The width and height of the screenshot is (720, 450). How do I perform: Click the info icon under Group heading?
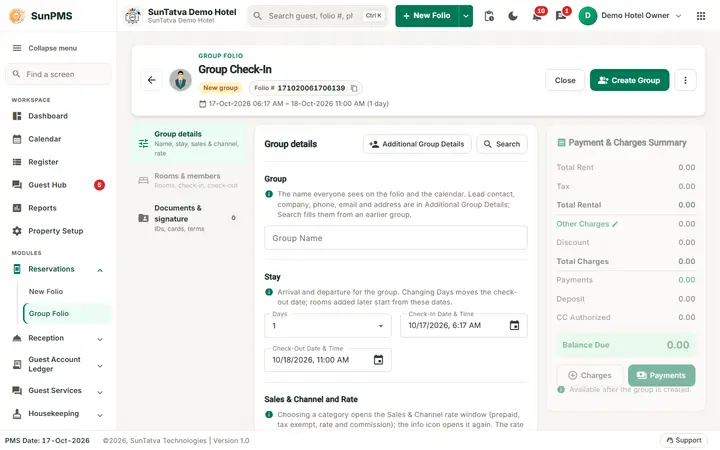click(x=269, y=194)
